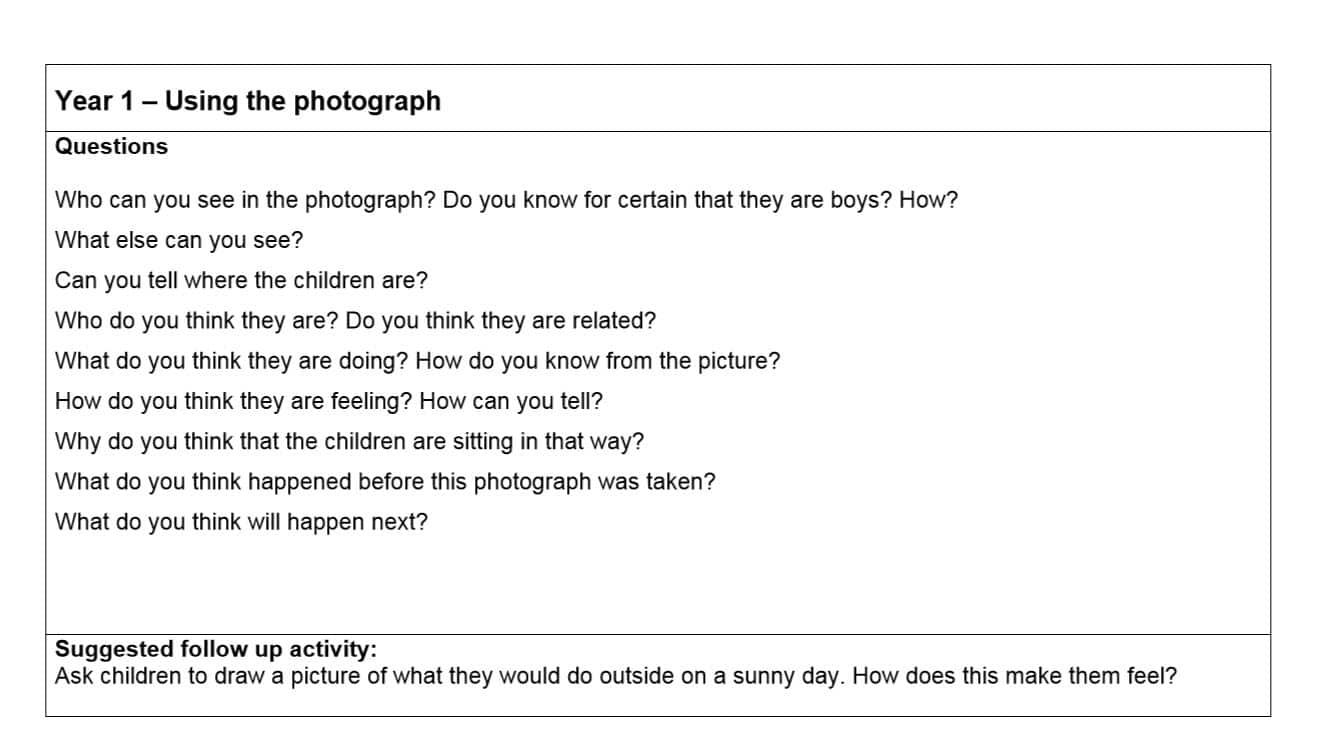
Task: Click the 'Suggested follow up activity:' label
Action: (216, 649)
